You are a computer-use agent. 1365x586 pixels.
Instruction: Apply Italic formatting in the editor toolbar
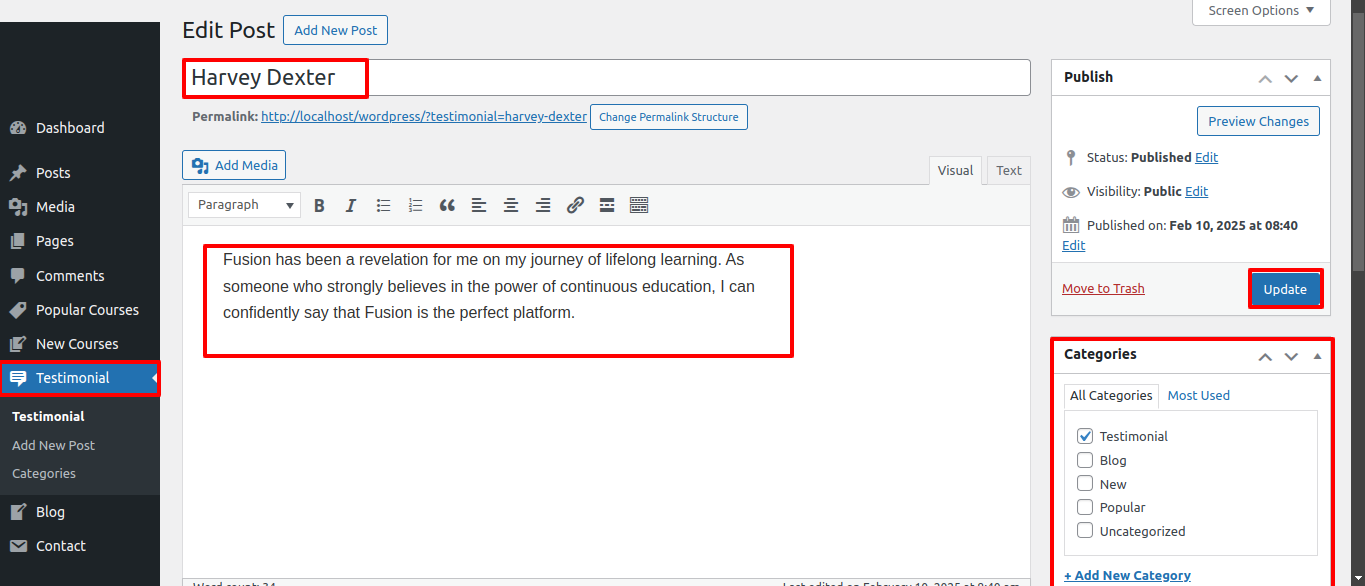pos(351,205)
